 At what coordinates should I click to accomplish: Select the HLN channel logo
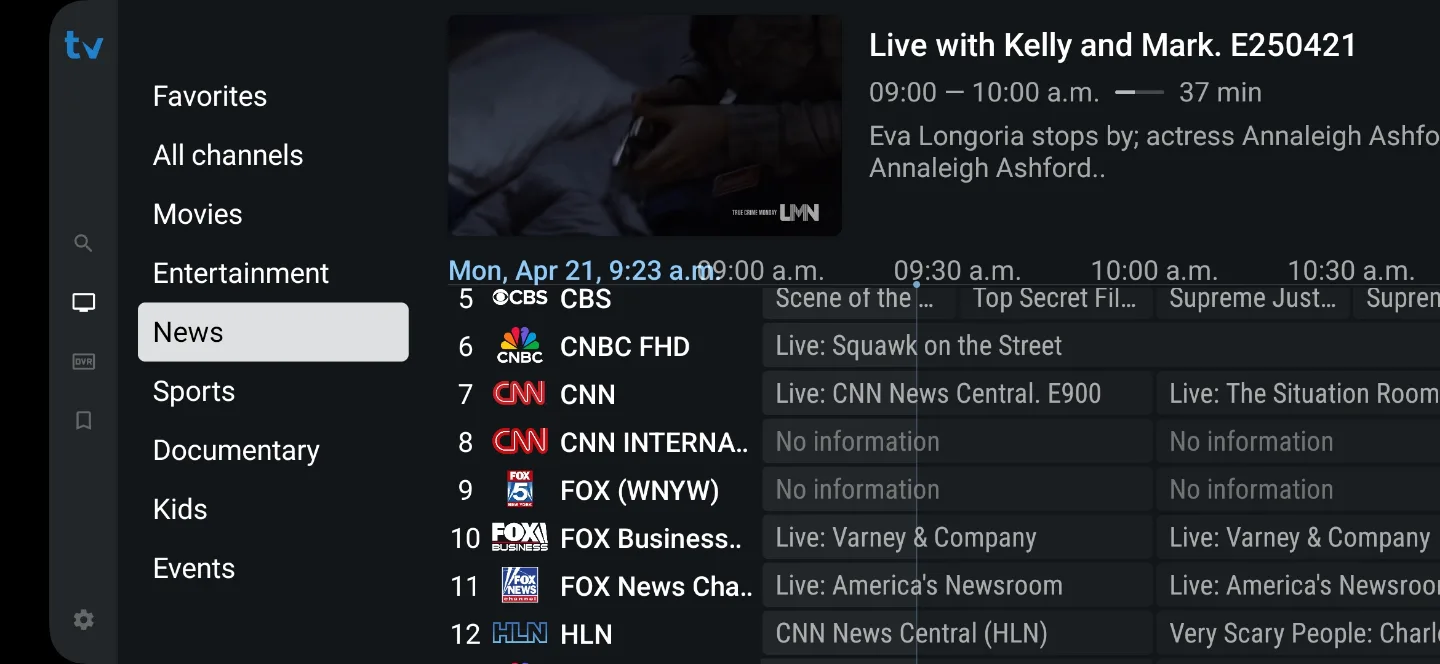[520, 633]
